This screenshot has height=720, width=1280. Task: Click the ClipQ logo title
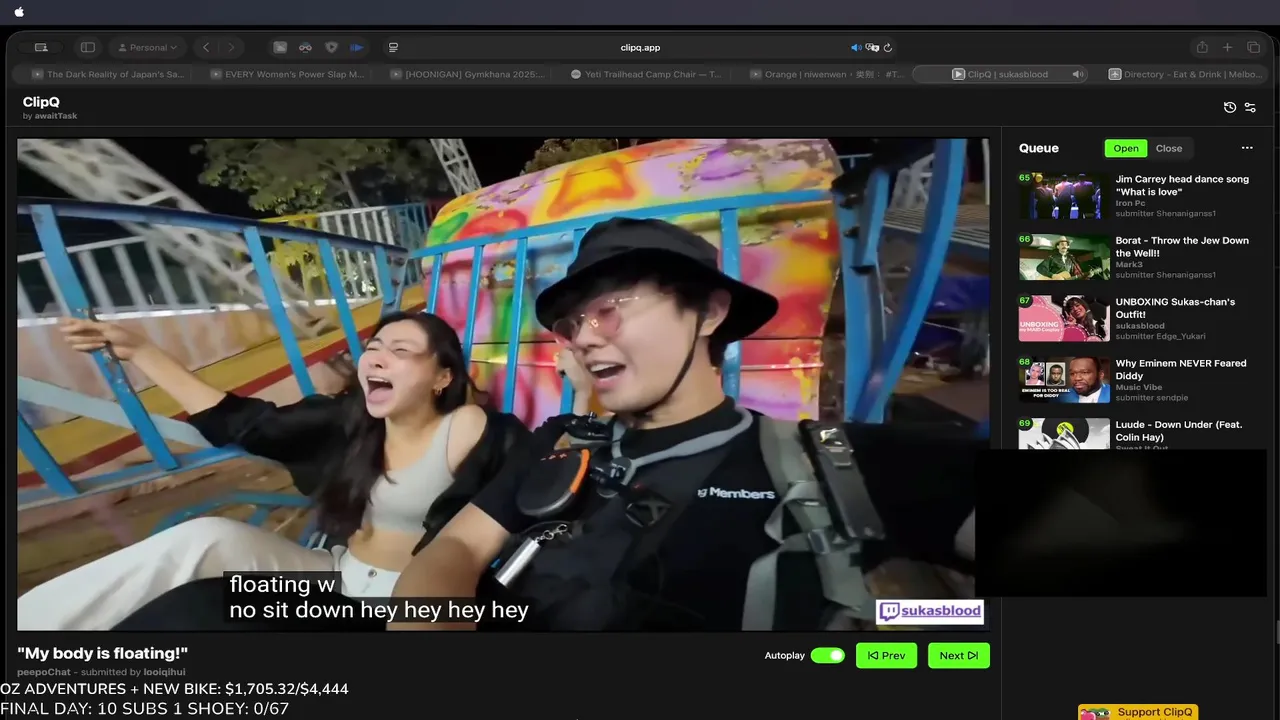pyautogui.click(x=42, y=102)
